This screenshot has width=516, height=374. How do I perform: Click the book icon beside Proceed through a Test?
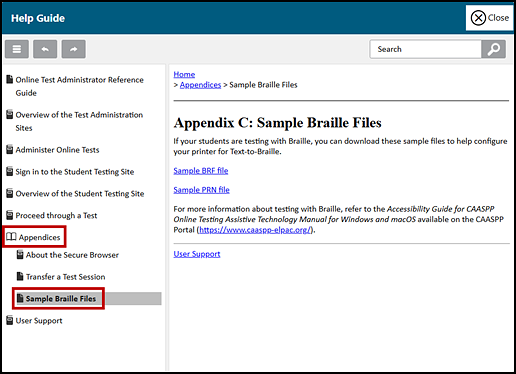click(x=10, y=215)
